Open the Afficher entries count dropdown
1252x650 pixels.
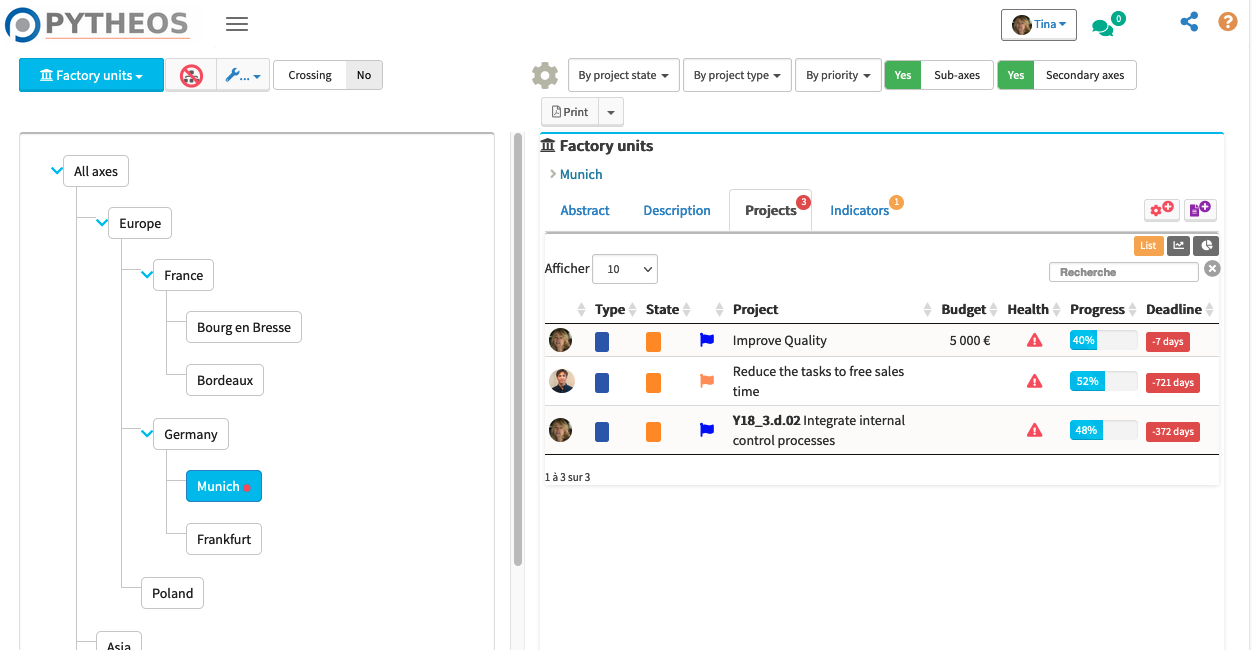(625, 269)
